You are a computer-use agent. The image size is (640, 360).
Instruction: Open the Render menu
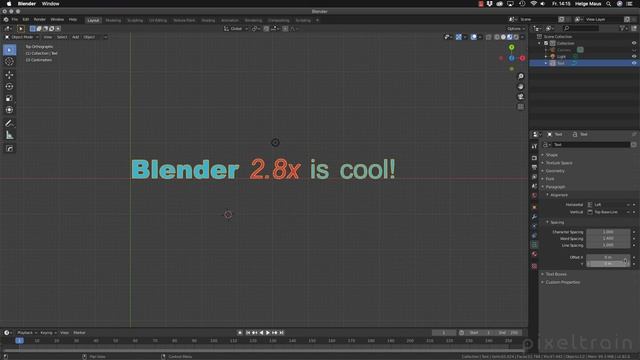[x=40, y=20]
